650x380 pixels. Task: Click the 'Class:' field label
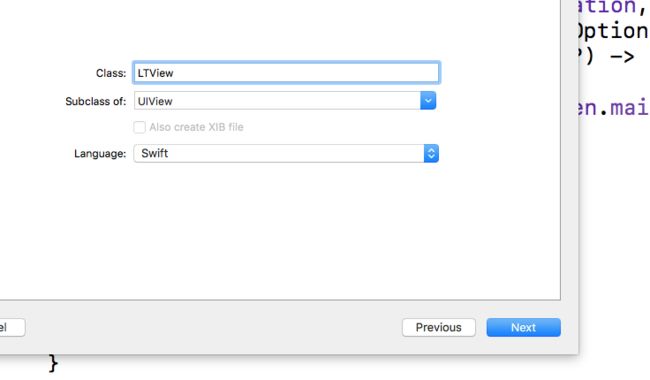pyautogui.click(x=111, y=73)
